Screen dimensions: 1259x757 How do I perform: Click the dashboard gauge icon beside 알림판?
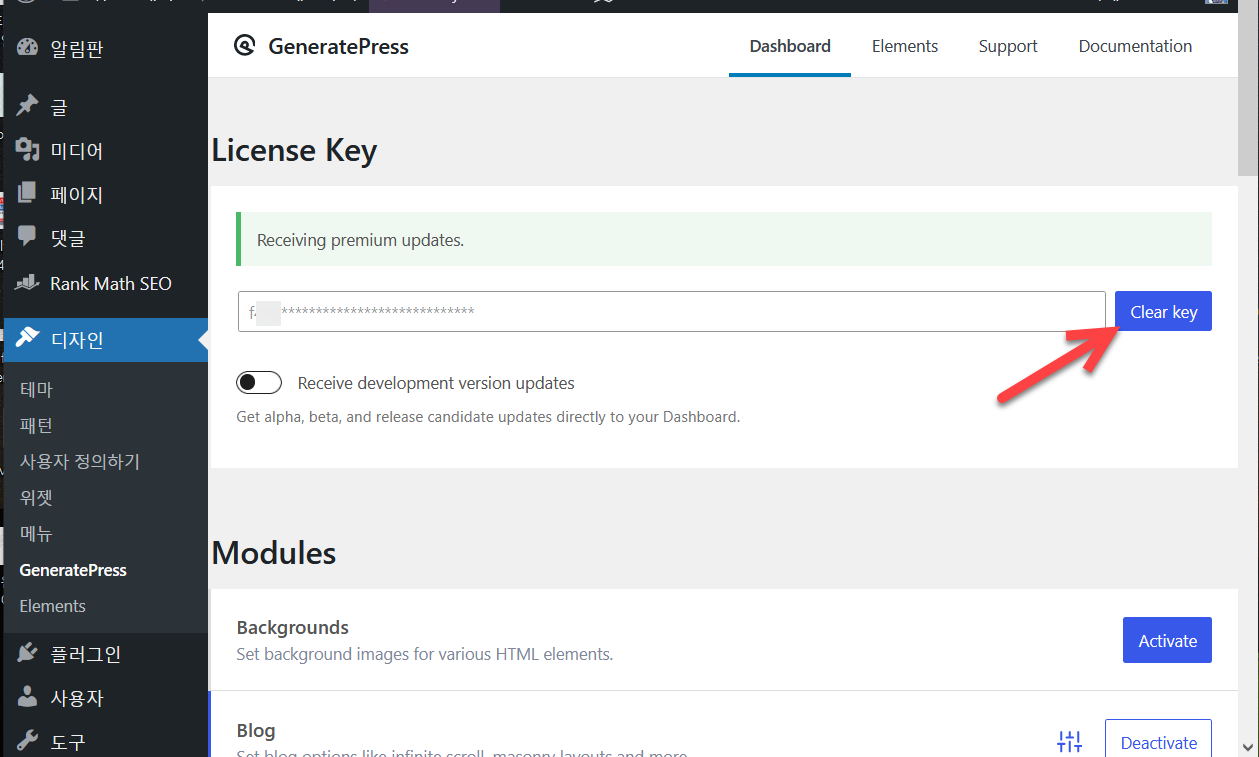(28, 47)
